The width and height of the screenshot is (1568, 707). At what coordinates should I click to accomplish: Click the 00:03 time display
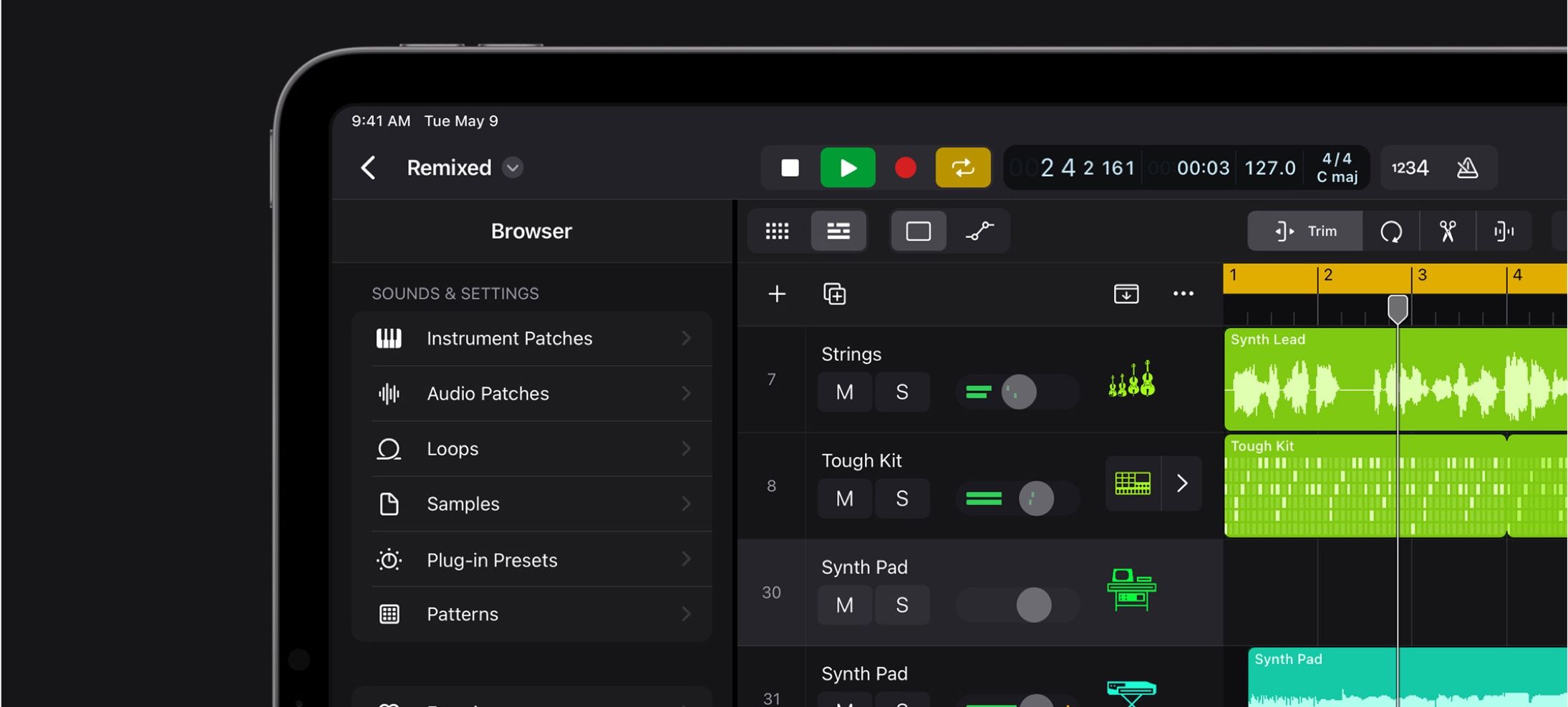[x=1203, y=168]
